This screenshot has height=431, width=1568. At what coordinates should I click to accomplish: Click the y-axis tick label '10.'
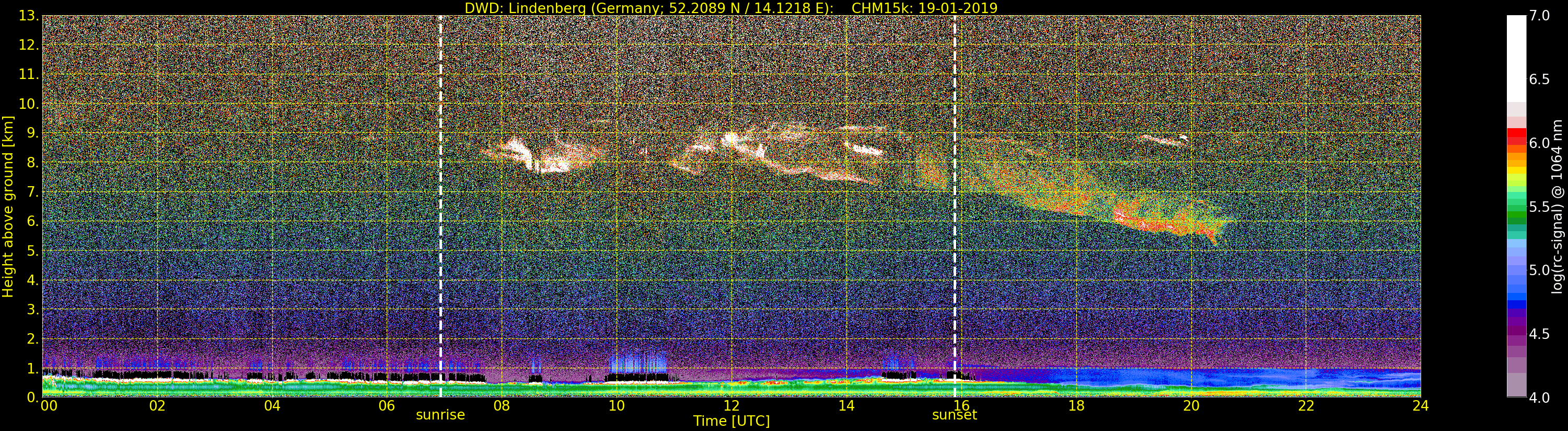(x=29, y=104)
